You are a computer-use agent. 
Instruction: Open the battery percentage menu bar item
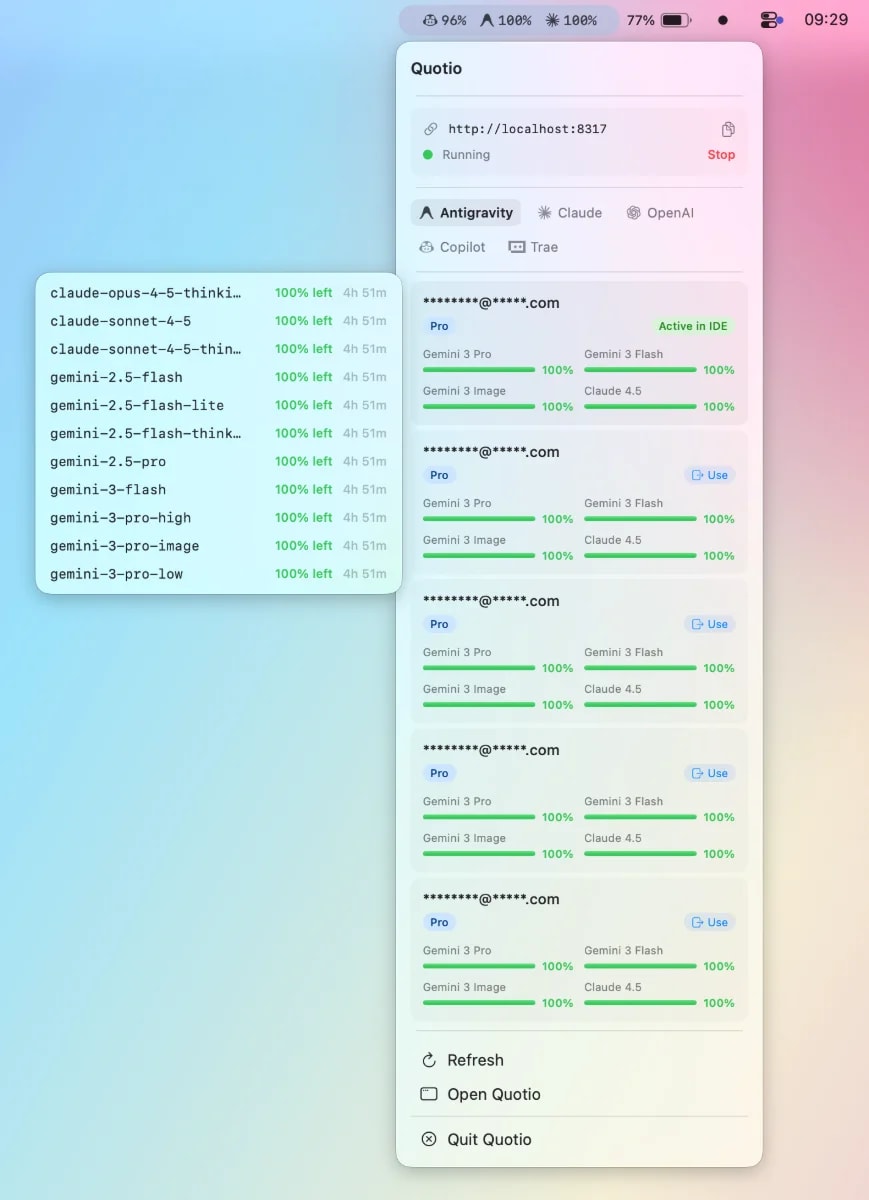659,18
